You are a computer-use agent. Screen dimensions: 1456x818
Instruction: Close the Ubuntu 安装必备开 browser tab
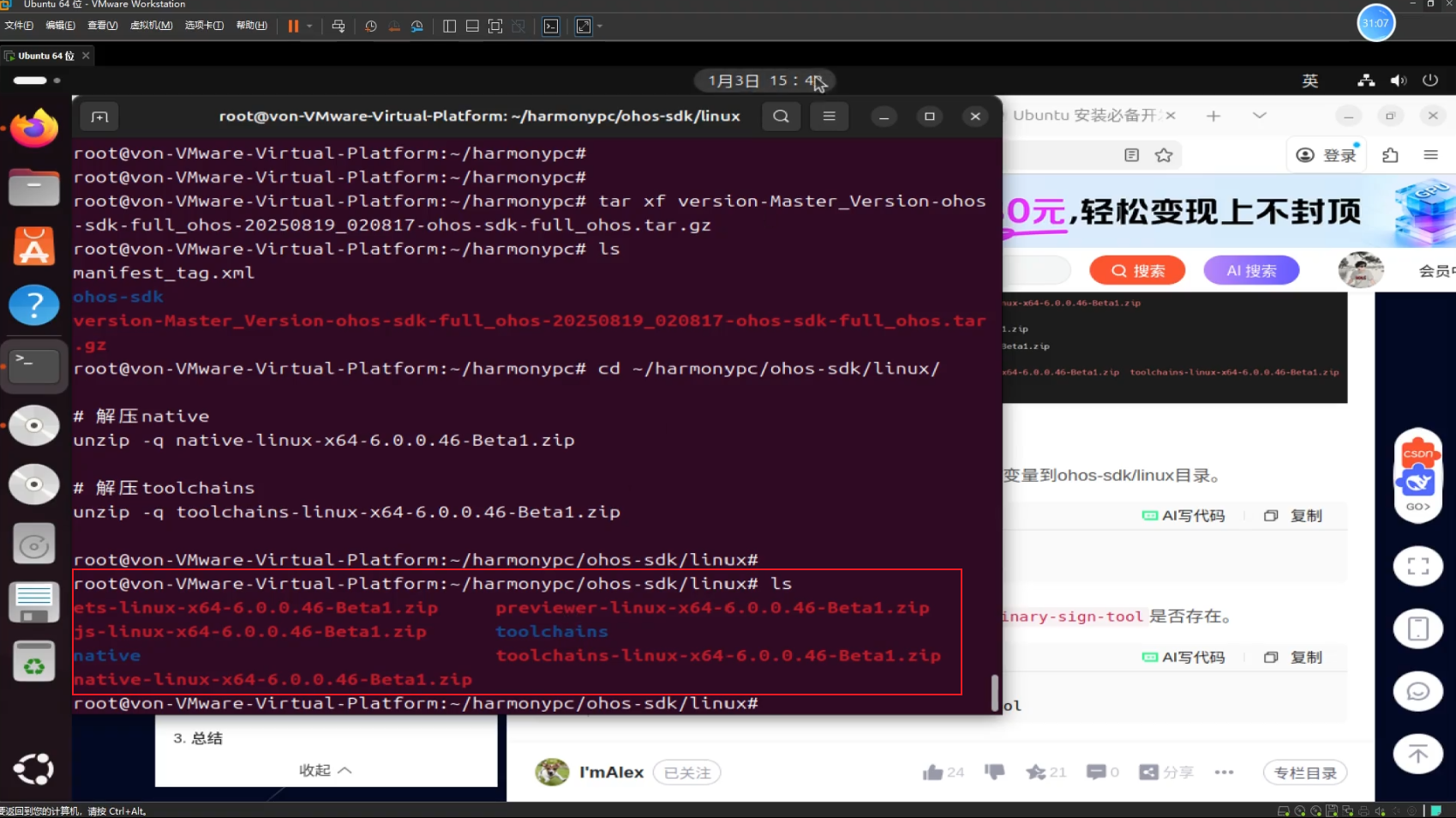[1171, 115]
